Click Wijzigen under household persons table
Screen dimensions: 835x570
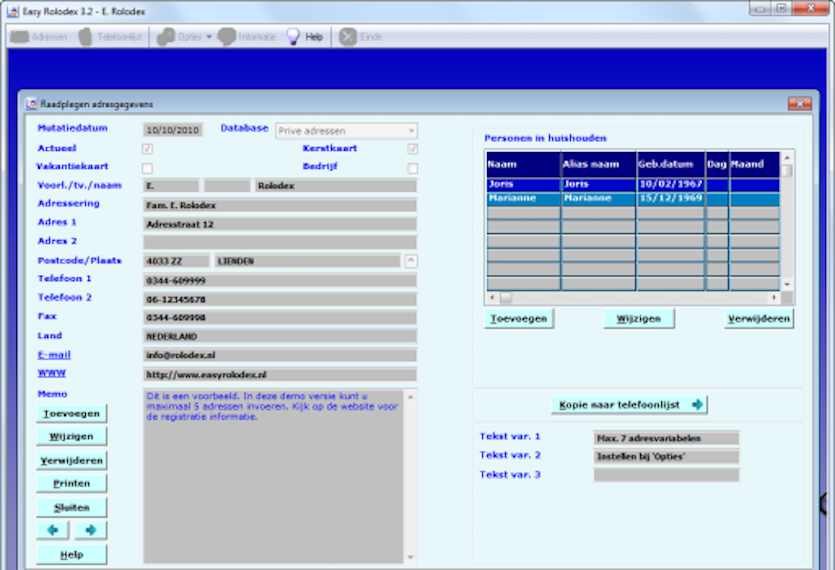tap(638, 319)
